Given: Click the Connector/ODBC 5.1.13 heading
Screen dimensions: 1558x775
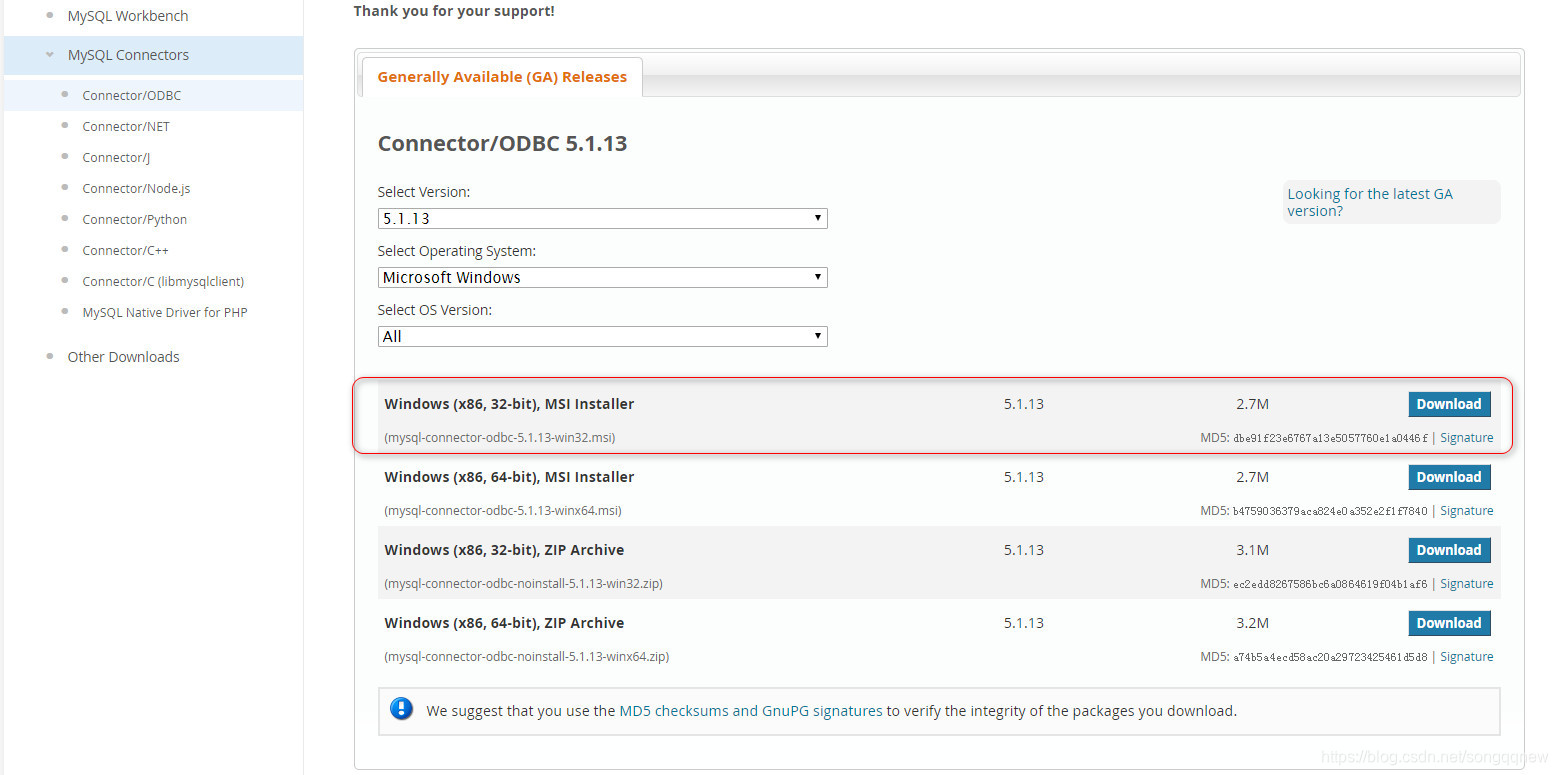Looking at the screenshot, I should click(x=502, y=143).
